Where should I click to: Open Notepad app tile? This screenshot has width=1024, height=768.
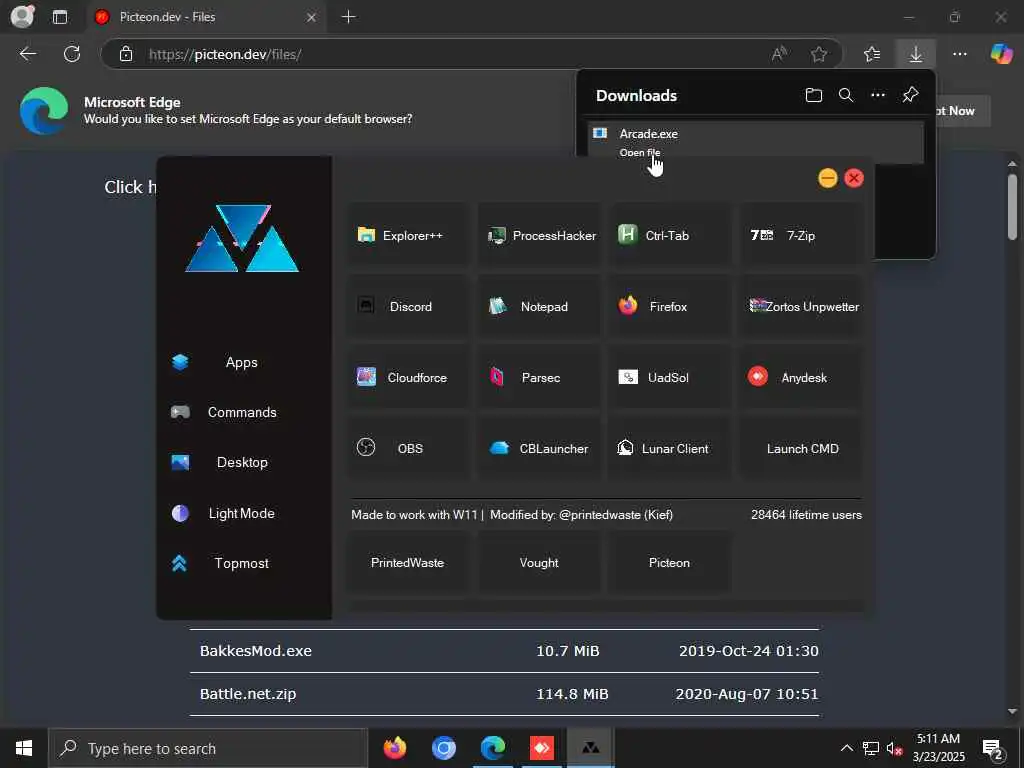[x=539, y=306]
